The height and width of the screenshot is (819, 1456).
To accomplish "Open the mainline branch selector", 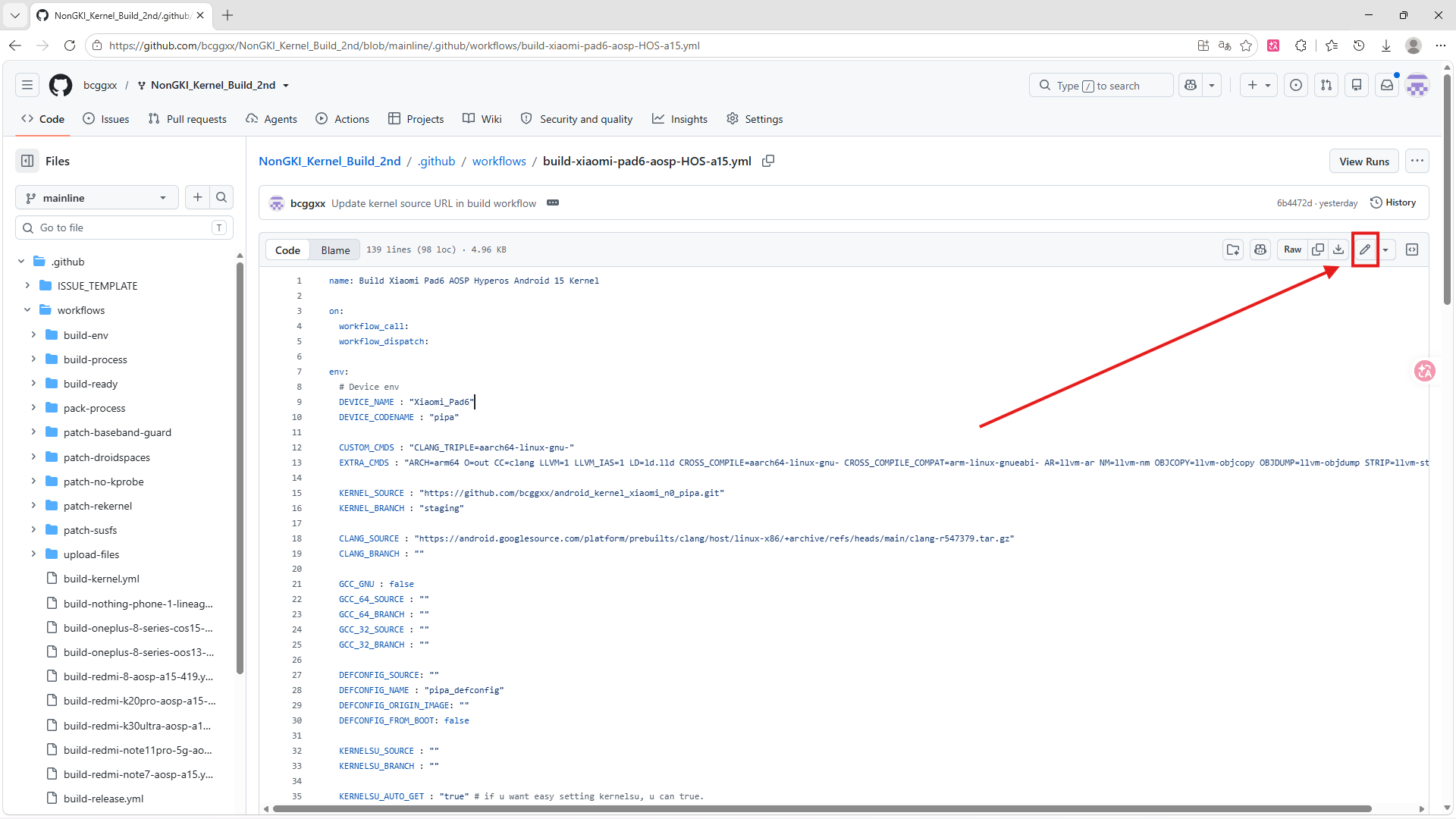I will (97, 197).
